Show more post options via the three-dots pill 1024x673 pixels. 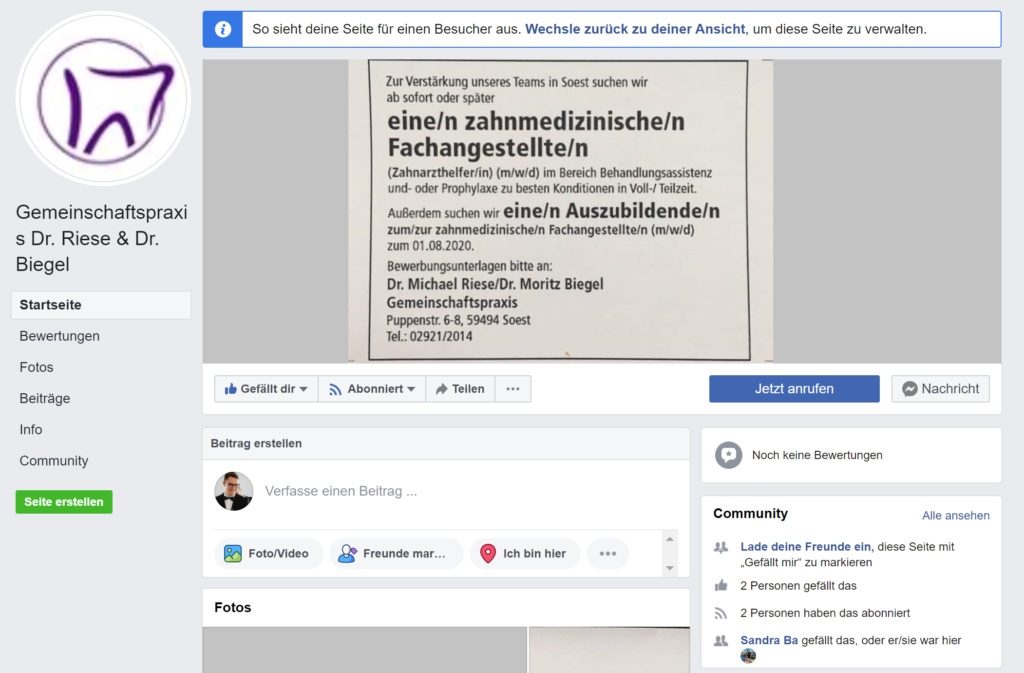coord(608,554)
